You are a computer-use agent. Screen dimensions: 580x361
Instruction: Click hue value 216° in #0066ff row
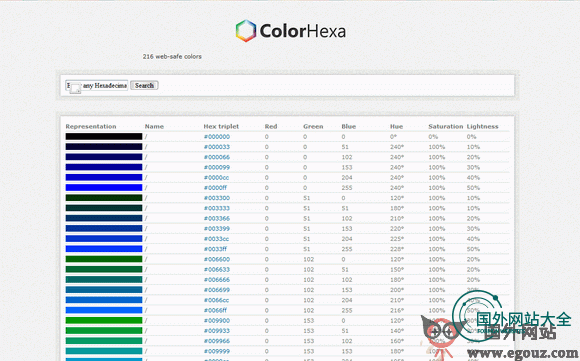pyautogui.click(x=397, y=310)
